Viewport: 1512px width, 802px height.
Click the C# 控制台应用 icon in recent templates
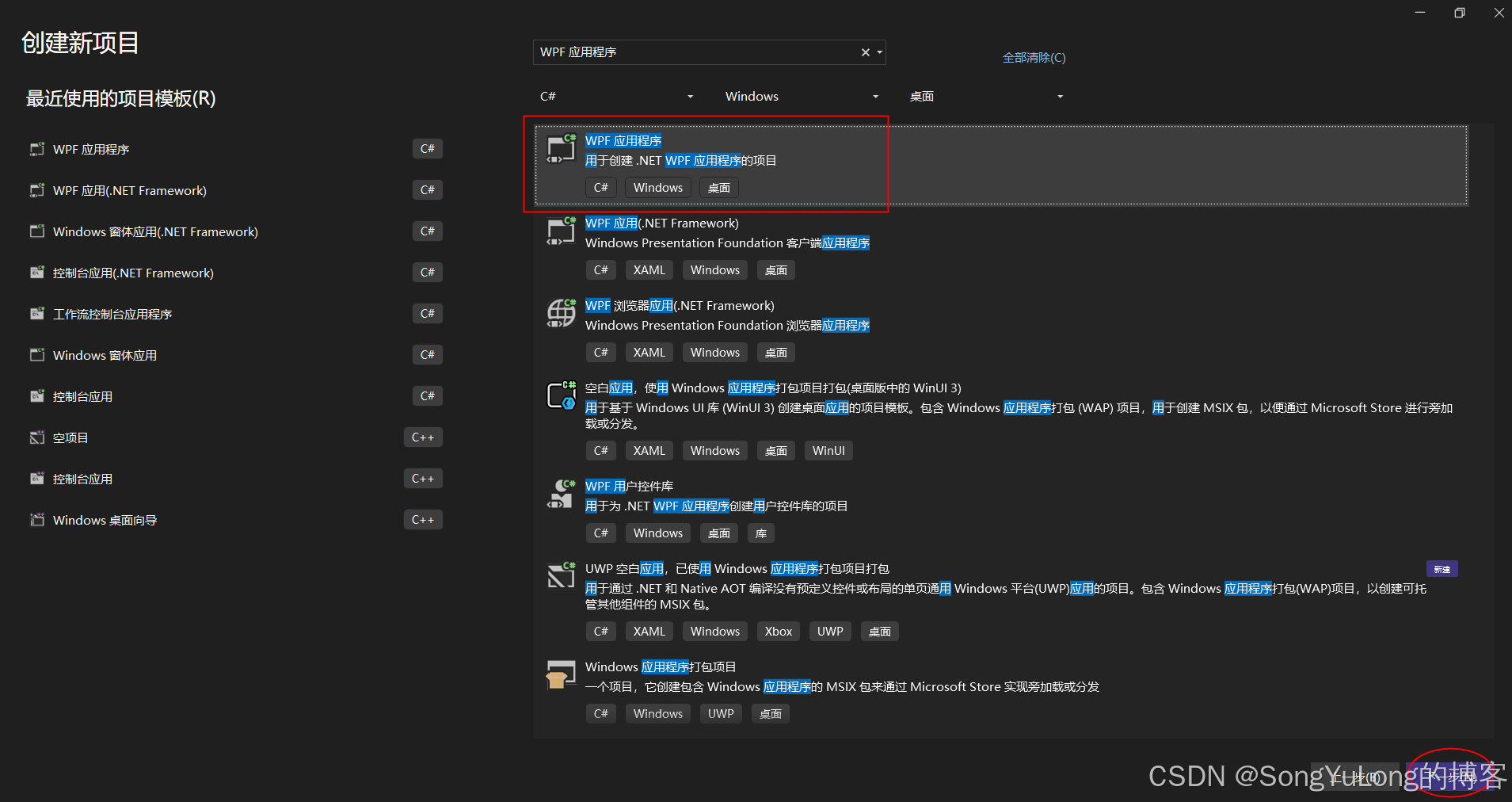(36, 396)
